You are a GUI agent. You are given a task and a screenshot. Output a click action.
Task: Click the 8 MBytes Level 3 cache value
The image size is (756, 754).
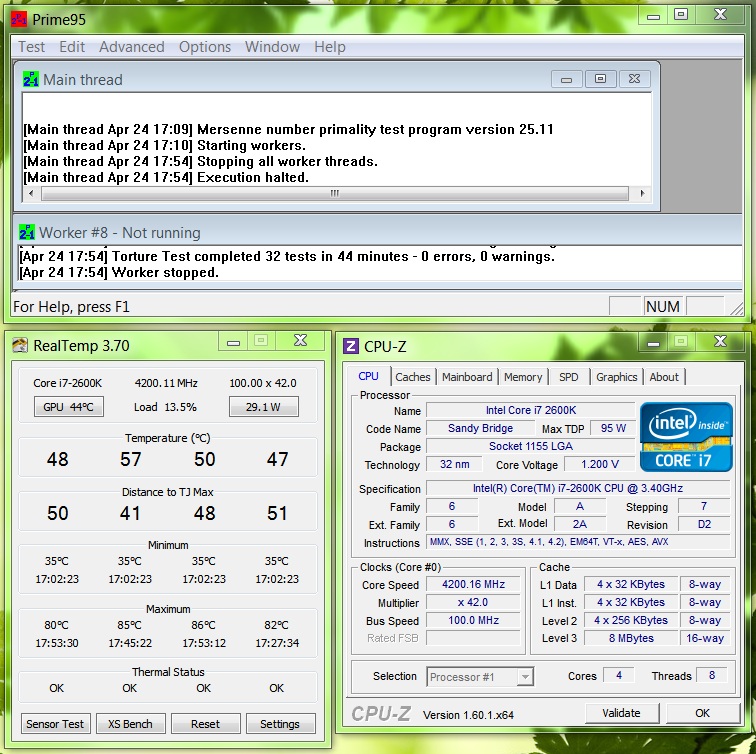click(x=631, y=638)
